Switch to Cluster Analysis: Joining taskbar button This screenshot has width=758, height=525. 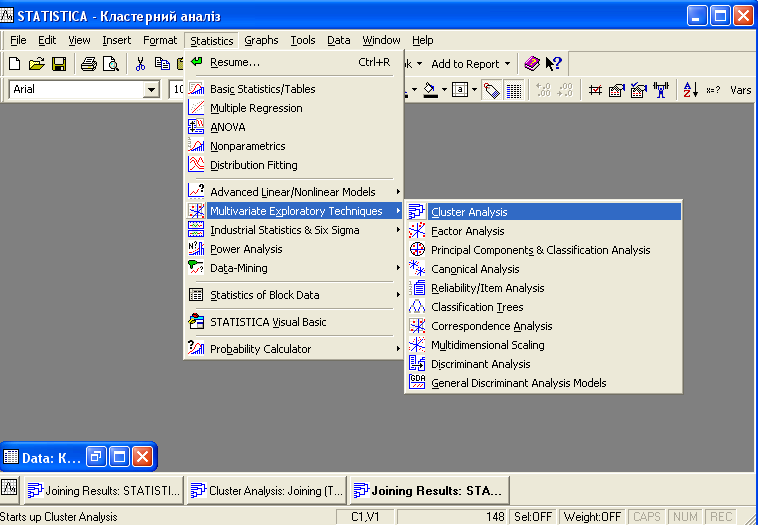(266, 491)
